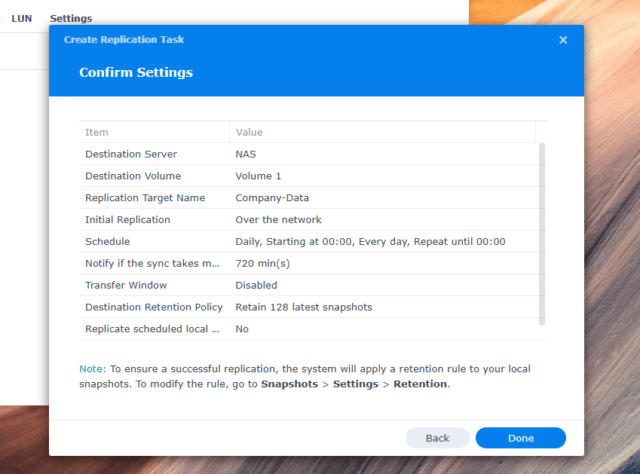
Task: Select the Schedule row label
Action: pos(107,242)
